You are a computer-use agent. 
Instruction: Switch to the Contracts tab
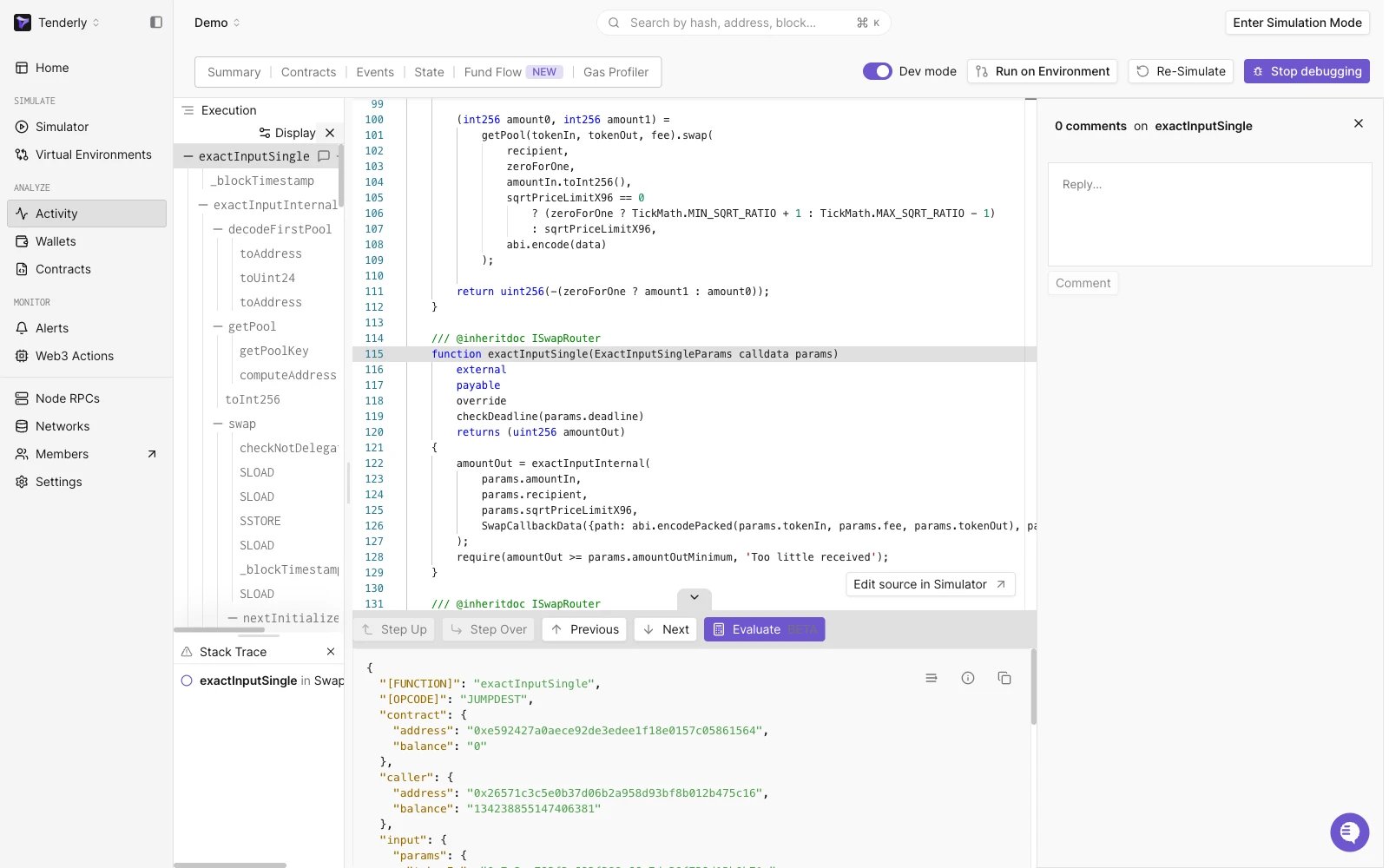click(x=308, y=72)
